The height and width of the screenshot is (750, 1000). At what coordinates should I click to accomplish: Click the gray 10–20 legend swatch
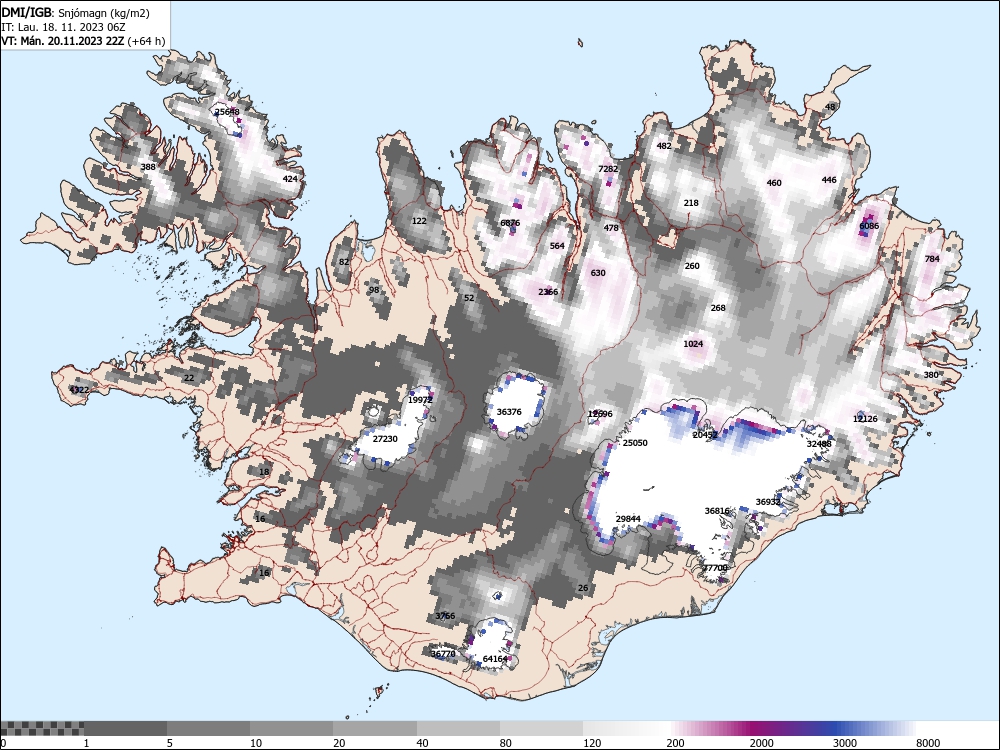[292, 728]
